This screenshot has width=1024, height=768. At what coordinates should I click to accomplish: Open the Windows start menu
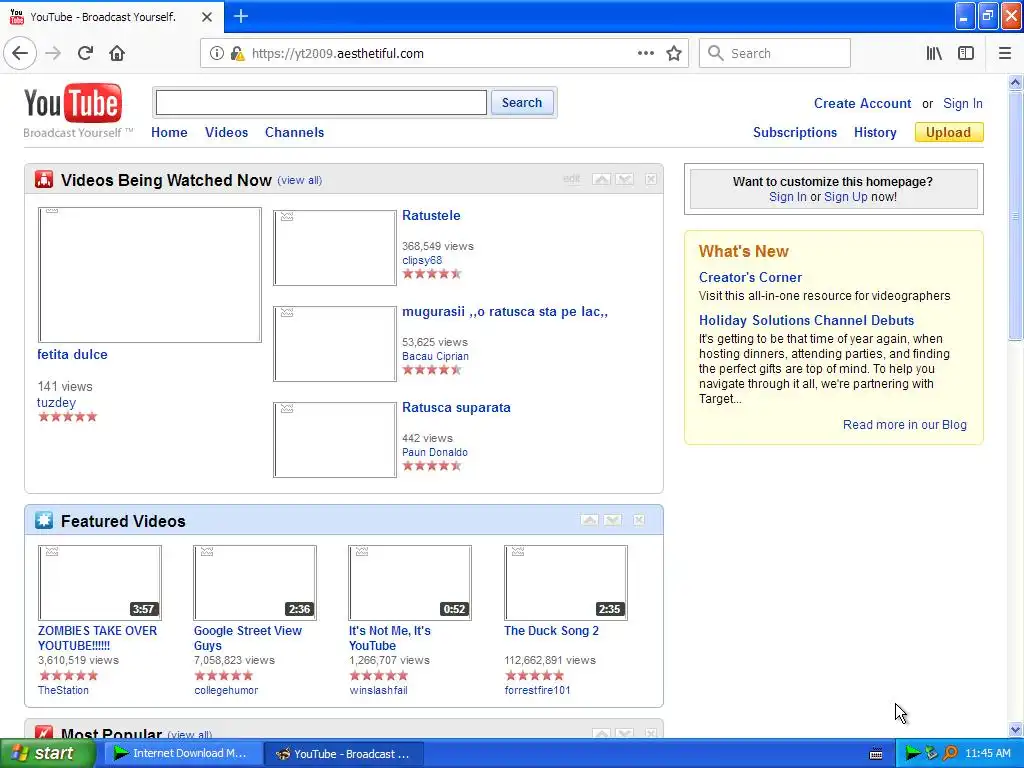tap(46, 753)
